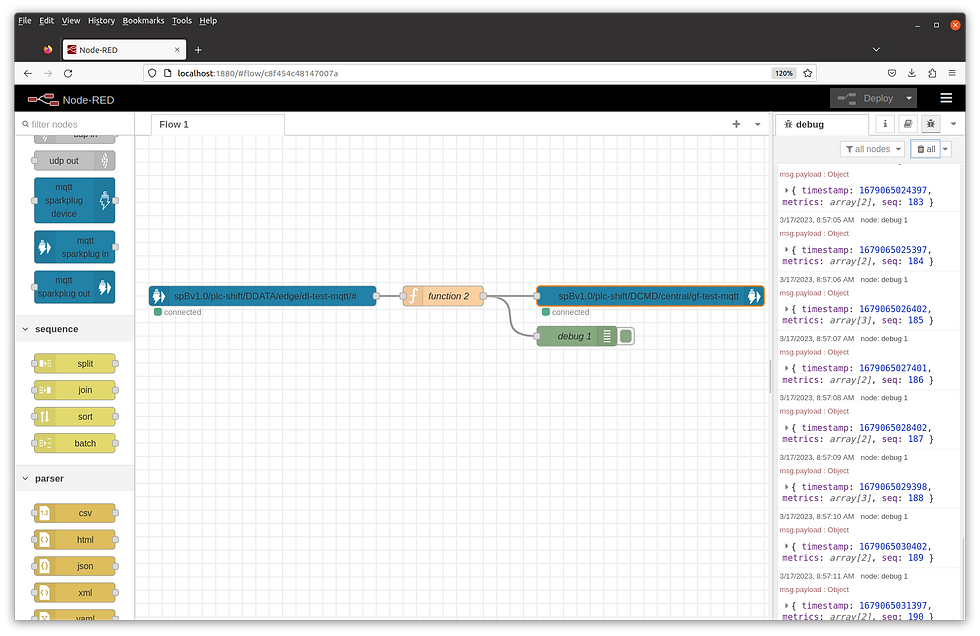Open the Edit menu
This screenshot has height=636, width=980.
click(46, 21)
